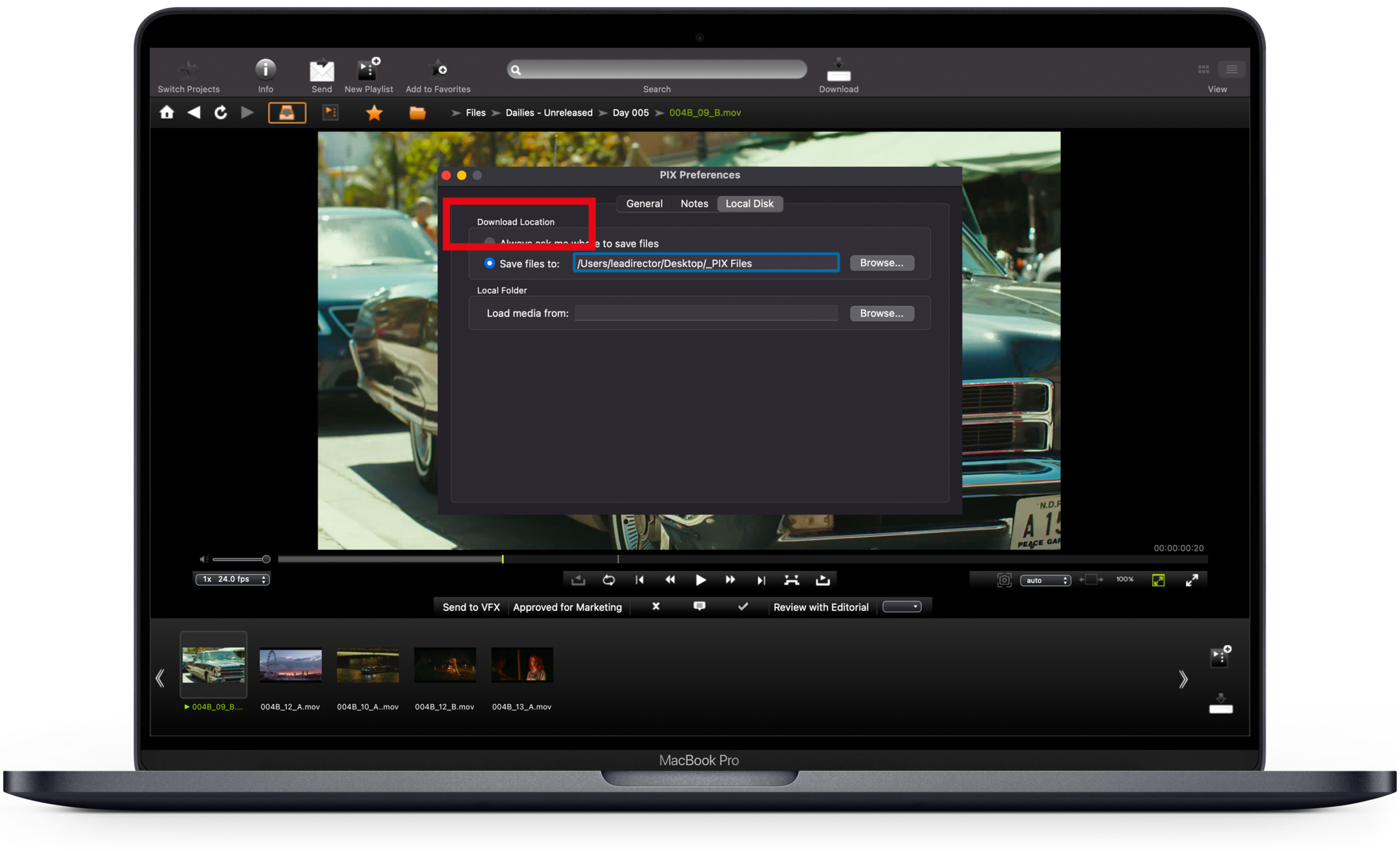Screen dimensions: 1400x851
Task: Click the Send envelope icon
Action: click(x=321, y=70)
